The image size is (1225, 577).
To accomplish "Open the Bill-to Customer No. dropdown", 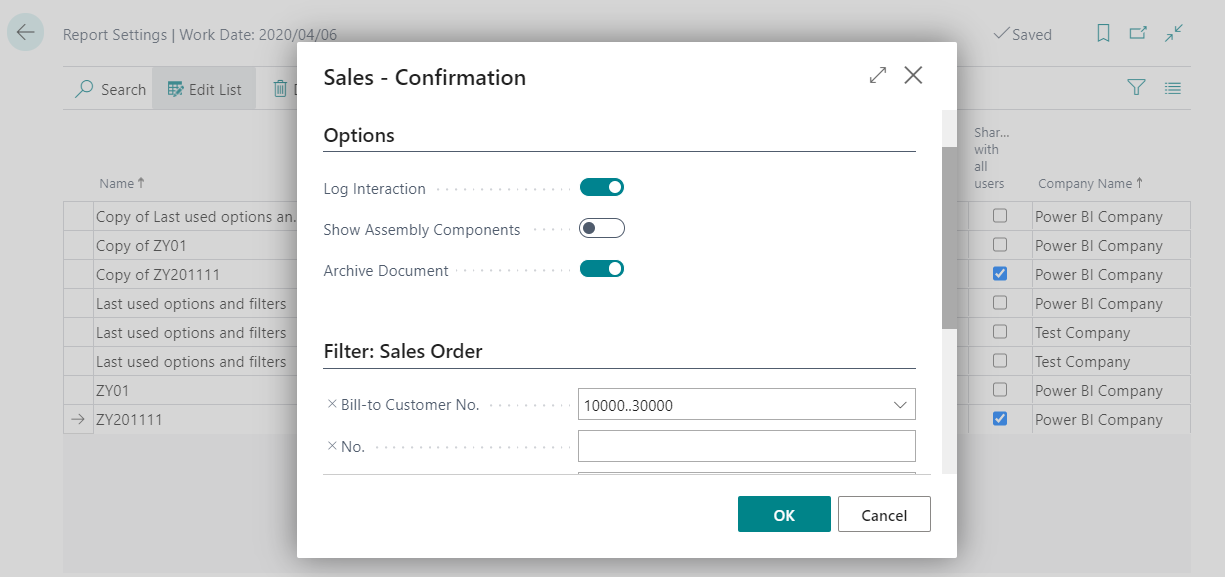I will click(899, 404).
